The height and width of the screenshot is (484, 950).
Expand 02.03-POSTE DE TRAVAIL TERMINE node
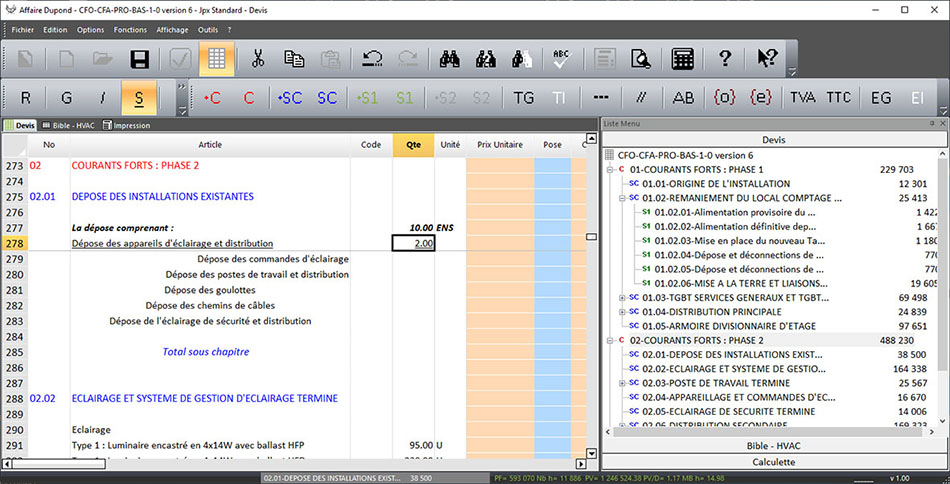(622, 383)
